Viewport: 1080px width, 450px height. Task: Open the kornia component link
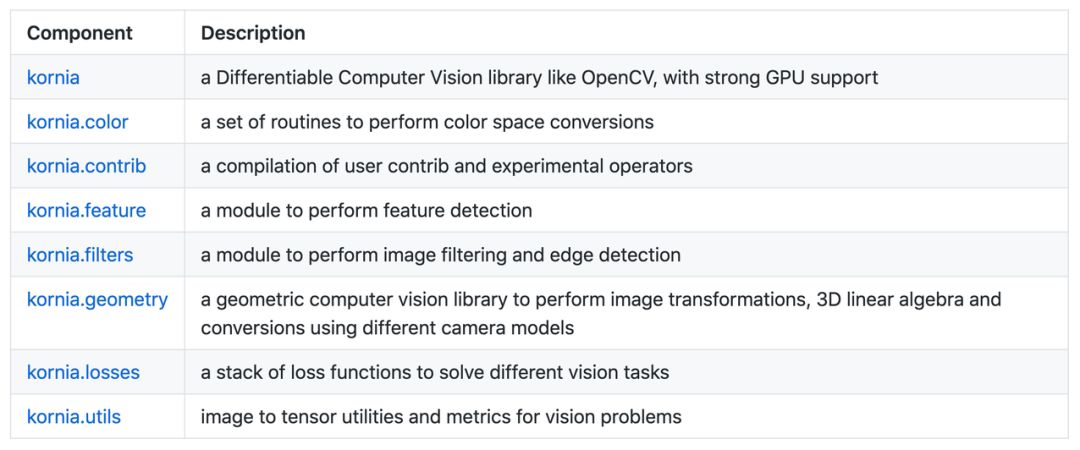click(53, 78)
